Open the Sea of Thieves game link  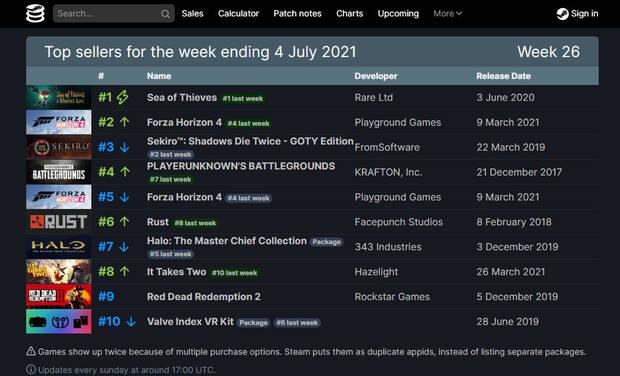[x=182, y=97]
